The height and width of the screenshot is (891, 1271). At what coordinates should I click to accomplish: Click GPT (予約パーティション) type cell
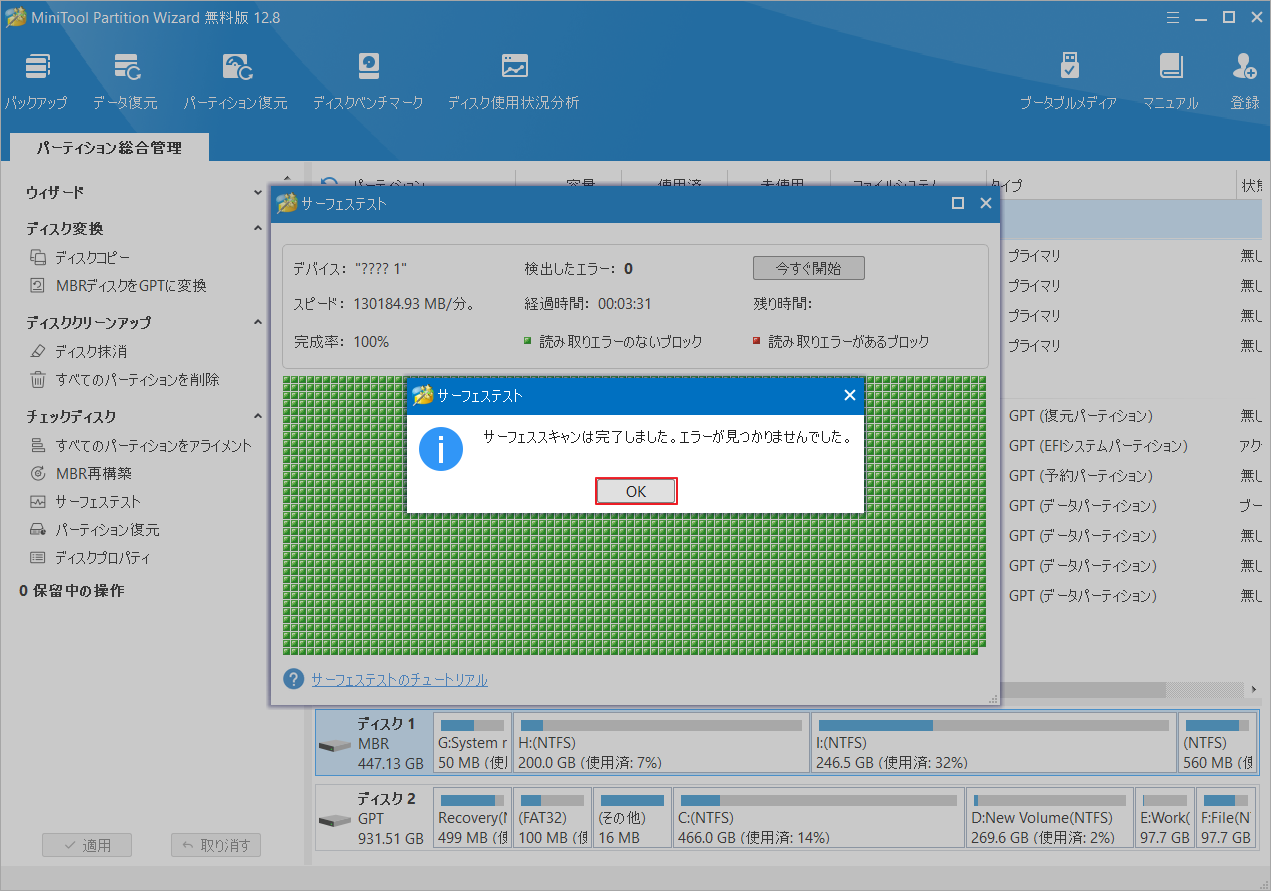[x=1081, y=476]
